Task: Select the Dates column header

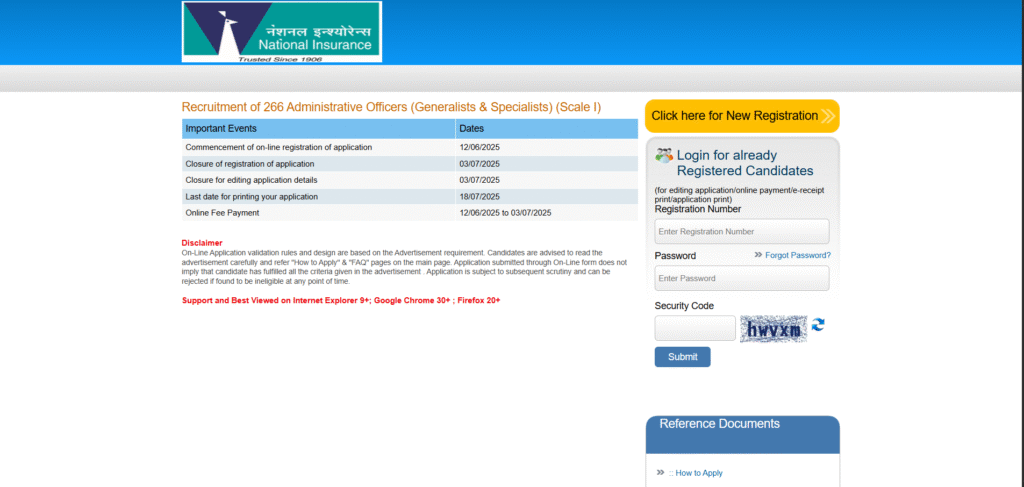Action: 547,129
